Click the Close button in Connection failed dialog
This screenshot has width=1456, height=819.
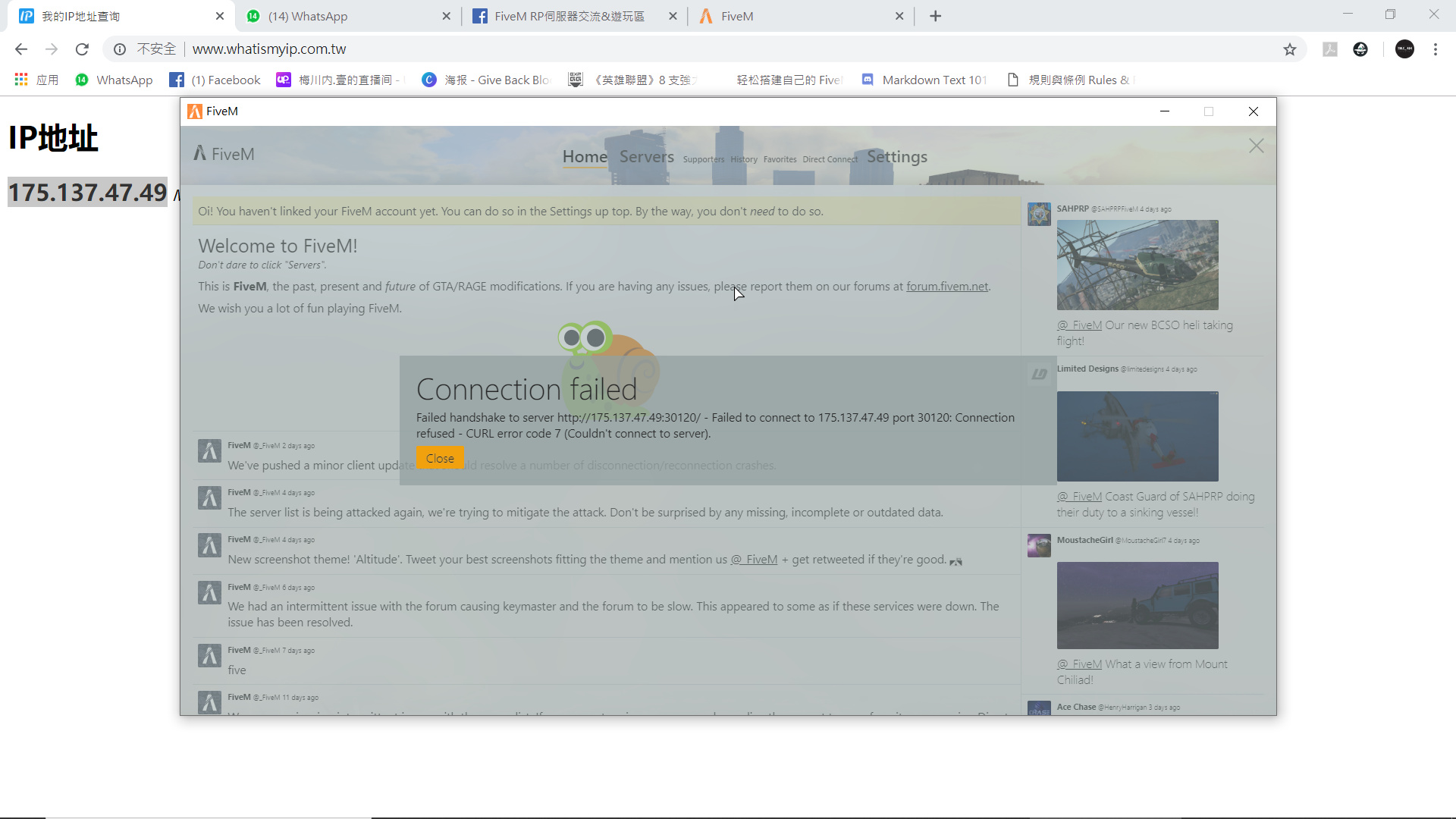440,458
